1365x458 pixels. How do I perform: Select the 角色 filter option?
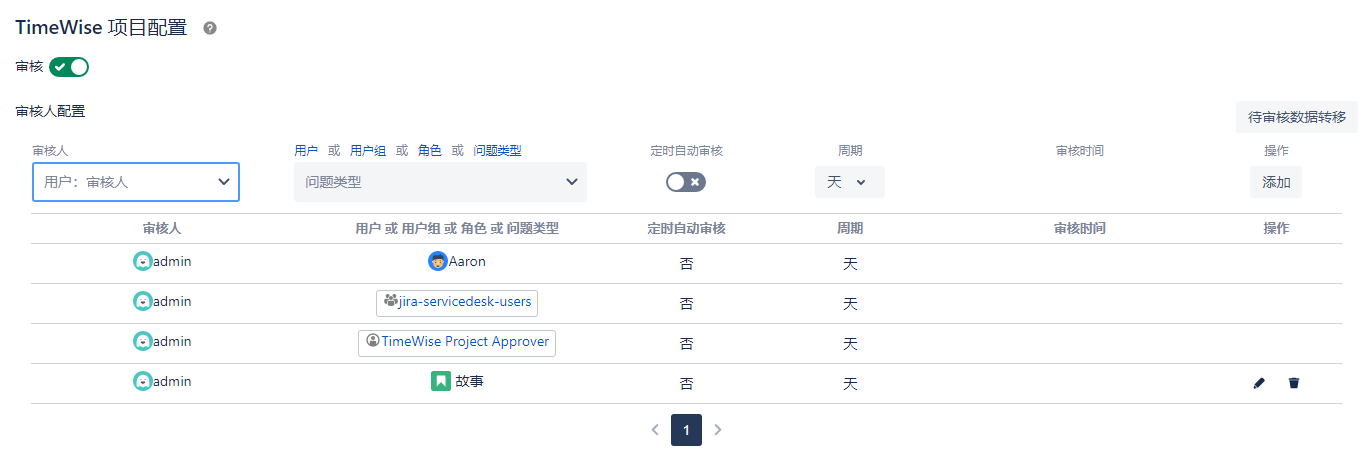pyautogui.click(x=430, y=151)
